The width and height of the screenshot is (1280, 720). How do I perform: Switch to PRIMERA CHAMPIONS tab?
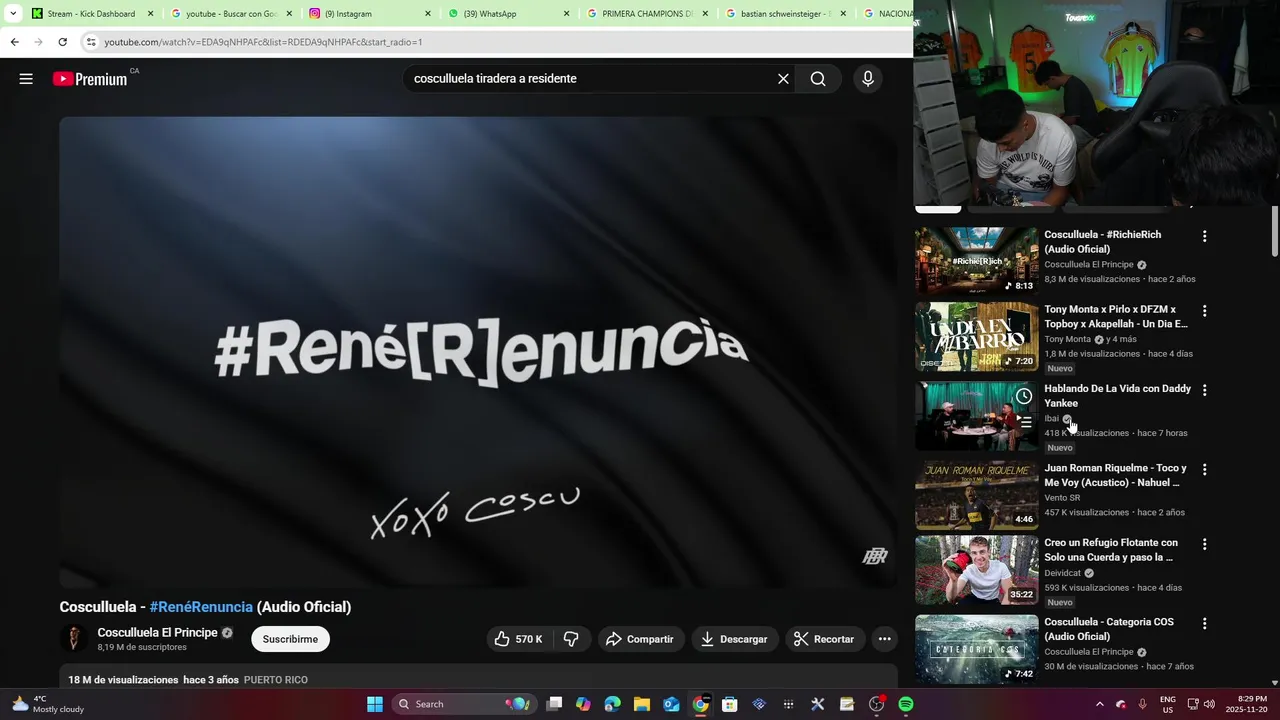(648, 14)
